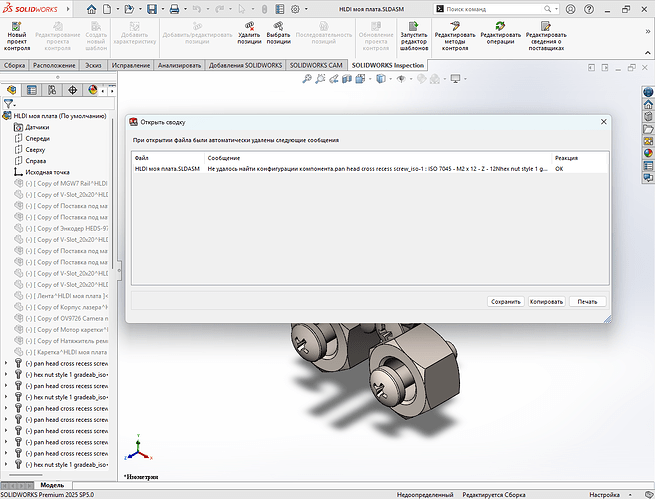Select the FeatureManager design tree tab icon

(x=11, y=90)
